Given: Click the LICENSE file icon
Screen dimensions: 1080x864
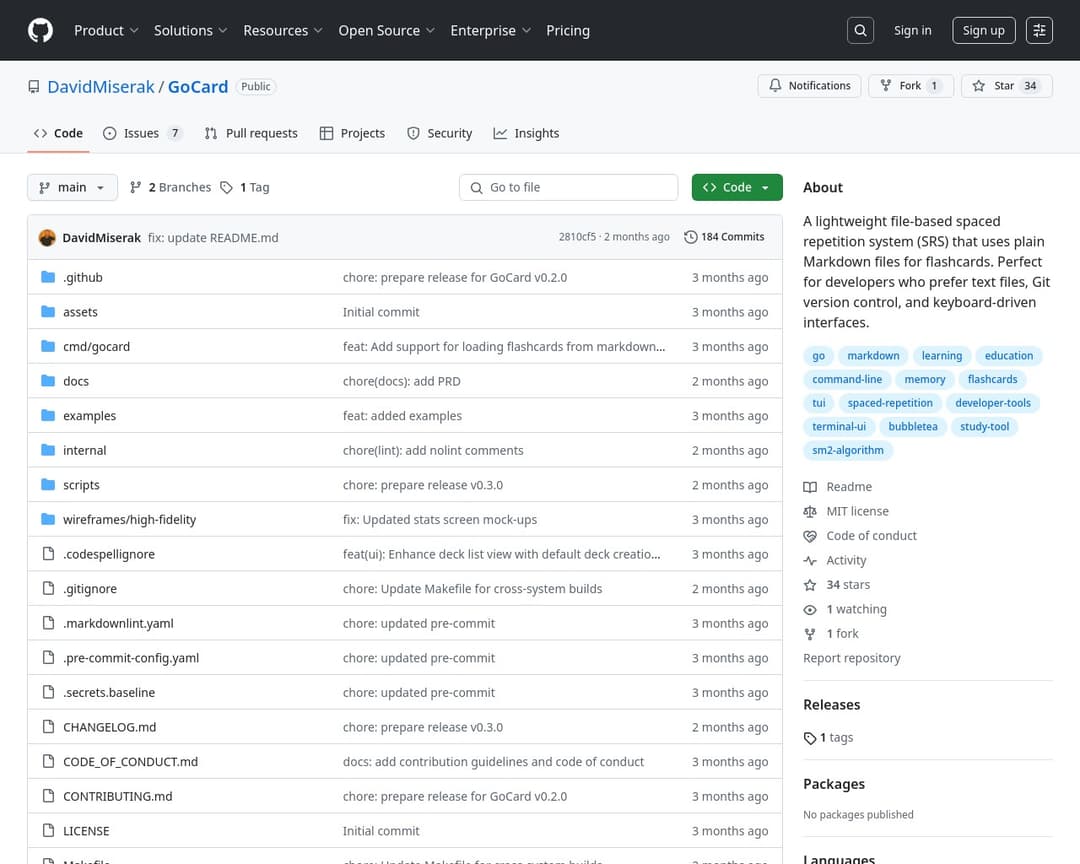Looking at the screenshot, I should [48, 830].
